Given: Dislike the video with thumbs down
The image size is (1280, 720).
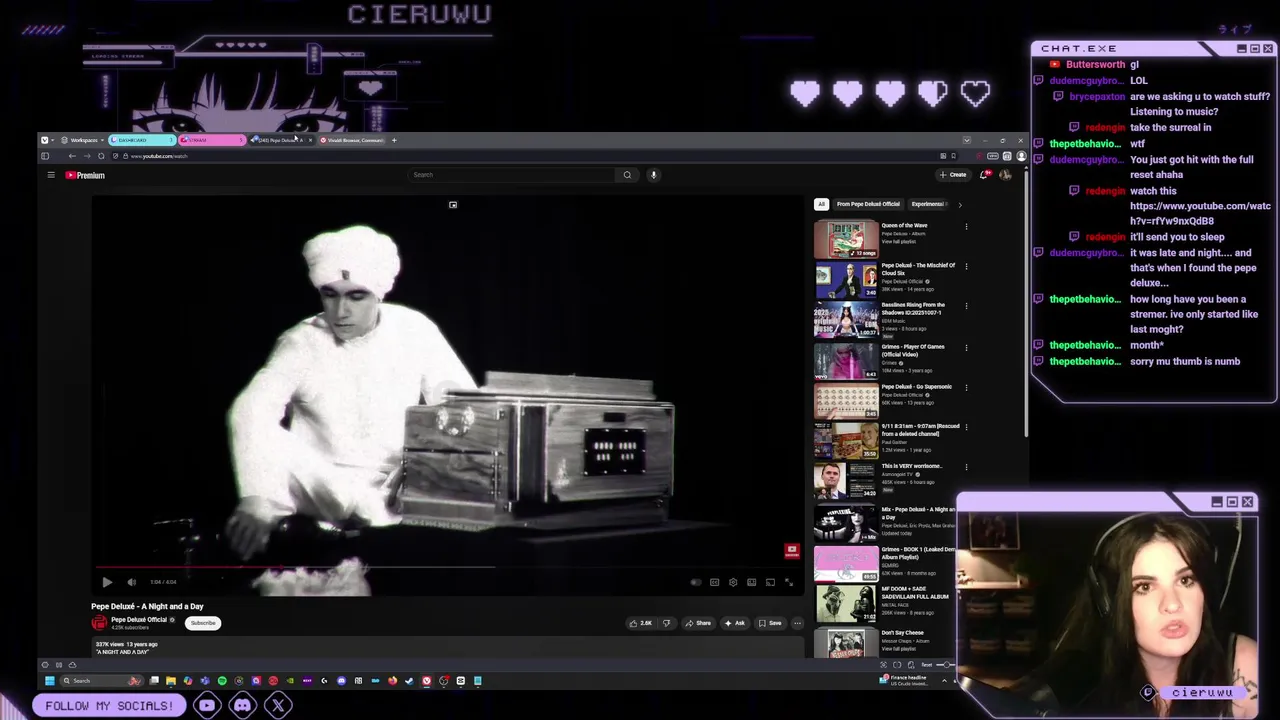Looking at the screenshot, I should pyautogui.click(x=666, y=623).
